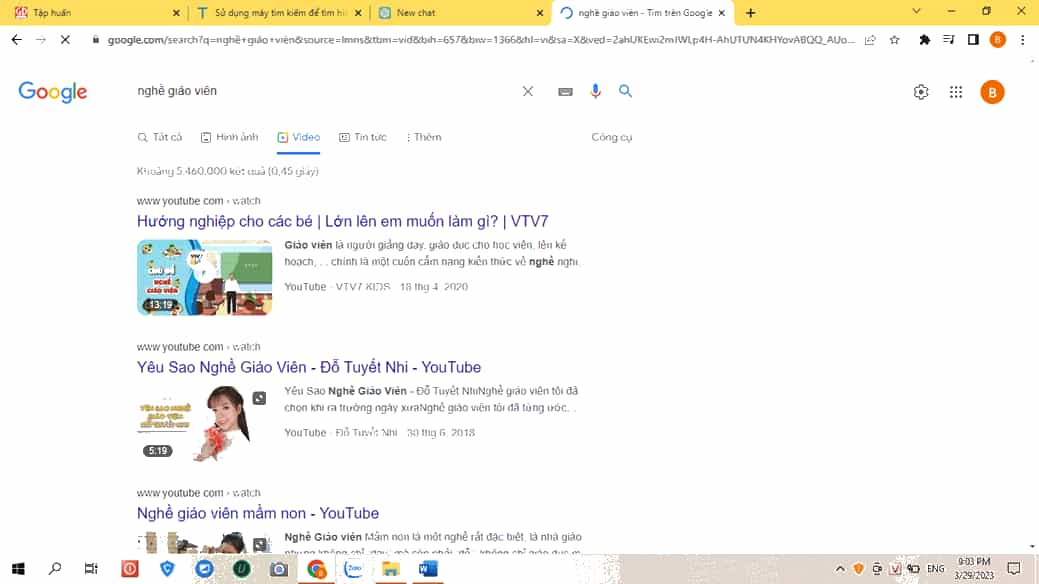1039x584 pixels.
Task: Click the blue magnifier search button
Action: pos(625,91)
